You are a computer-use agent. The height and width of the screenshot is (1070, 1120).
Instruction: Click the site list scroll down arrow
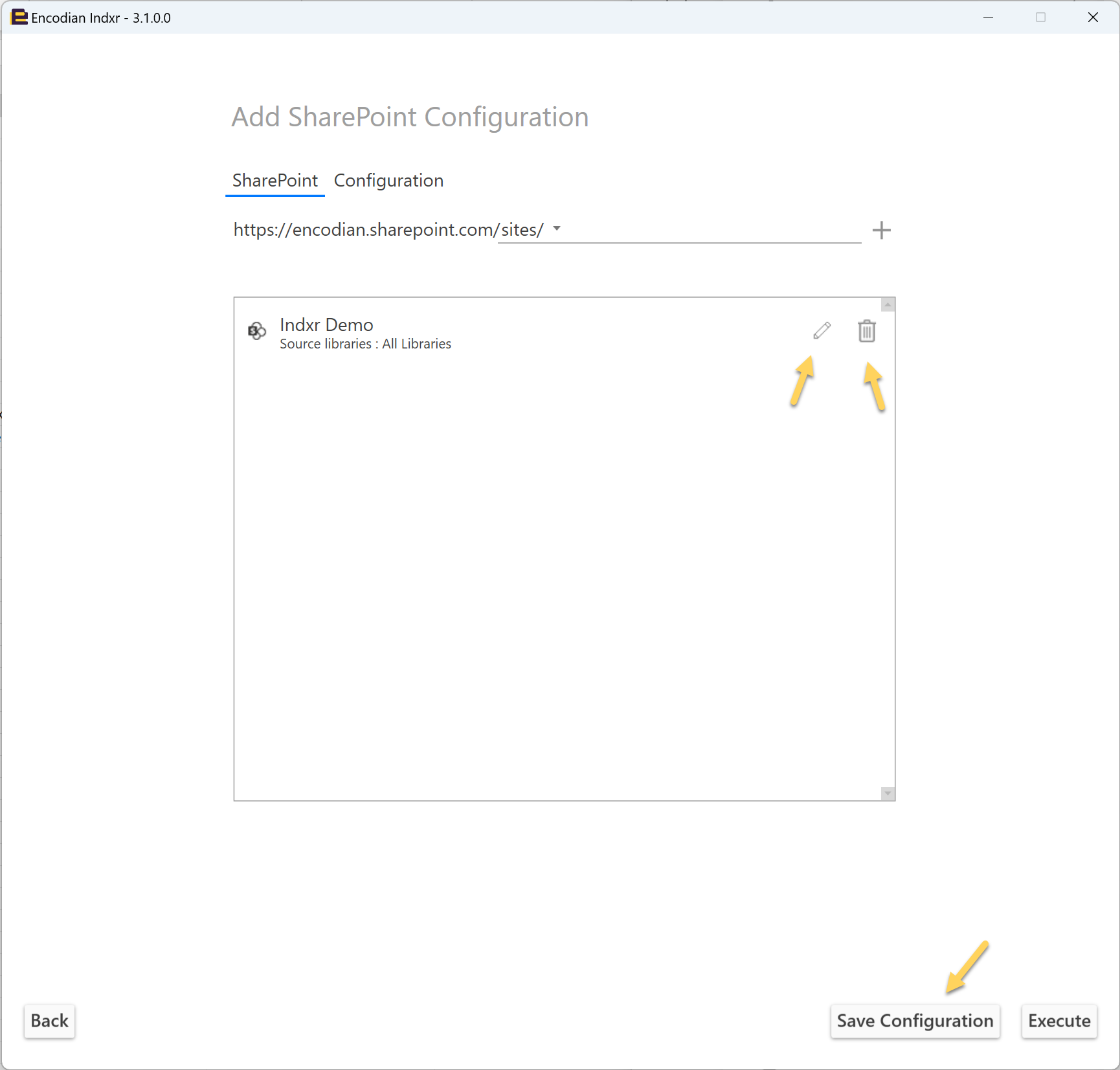(888, 793)
